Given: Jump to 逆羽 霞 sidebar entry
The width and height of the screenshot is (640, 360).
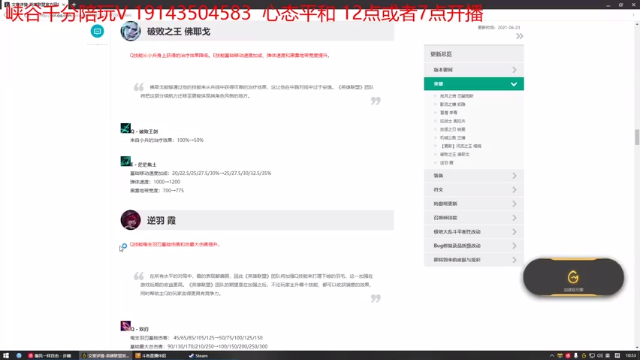Looking at the screenshot, I should 447,162.
